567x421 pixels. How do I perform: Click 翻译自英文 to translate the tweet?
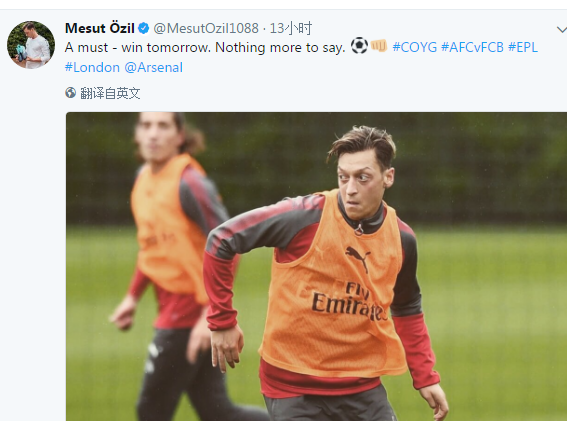pos(110,93)
